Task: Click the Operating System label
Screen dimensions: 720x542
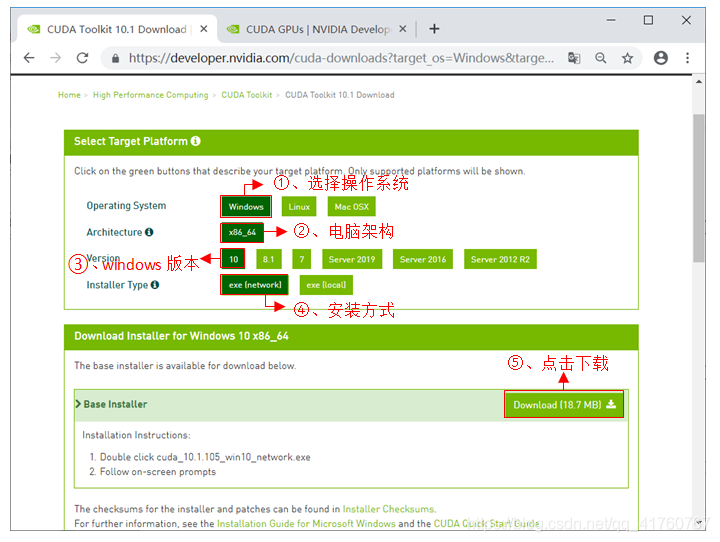Action: 126,206
